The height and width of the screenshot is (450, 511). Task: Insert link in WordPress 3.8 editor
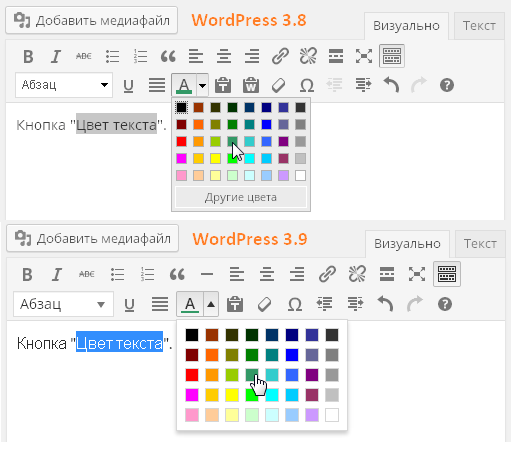point(280,56)
